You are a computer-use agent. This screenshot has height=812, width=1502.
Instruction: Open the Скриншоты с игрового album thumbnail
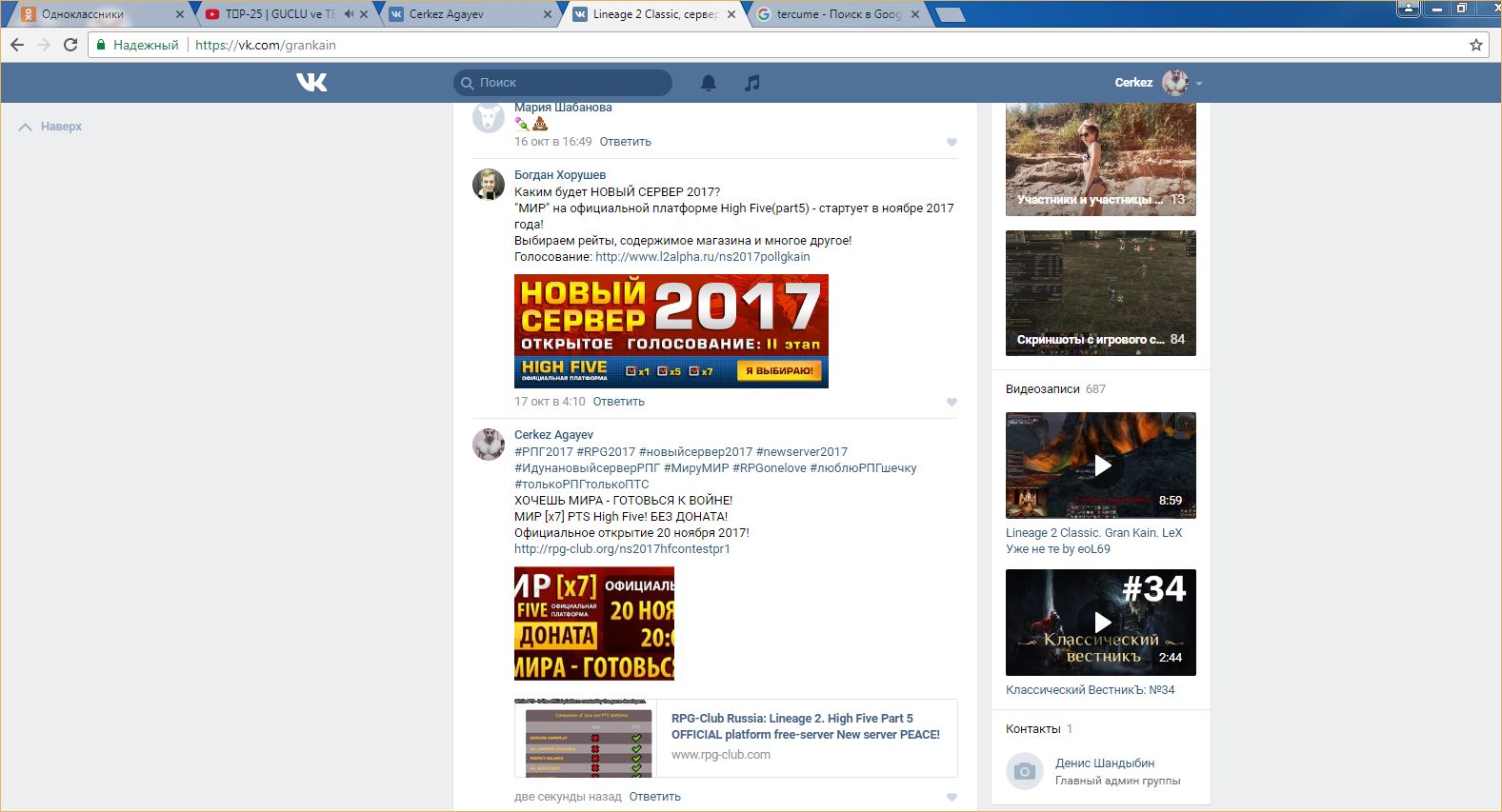pyautogui.click(x=1101, y=293)
